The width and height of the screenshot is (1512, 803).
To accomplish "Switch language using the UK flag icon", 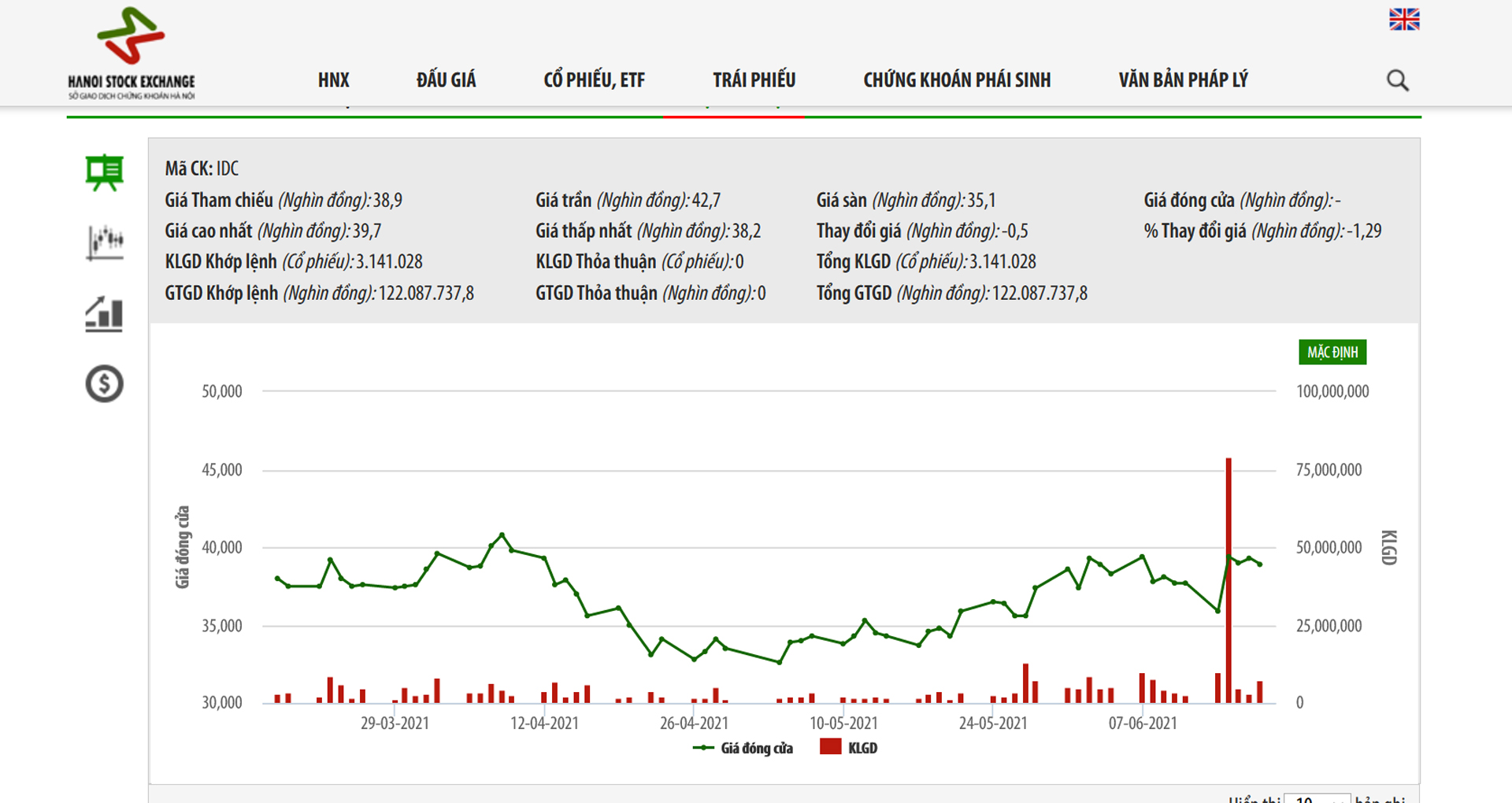I will pos(1404,20).
